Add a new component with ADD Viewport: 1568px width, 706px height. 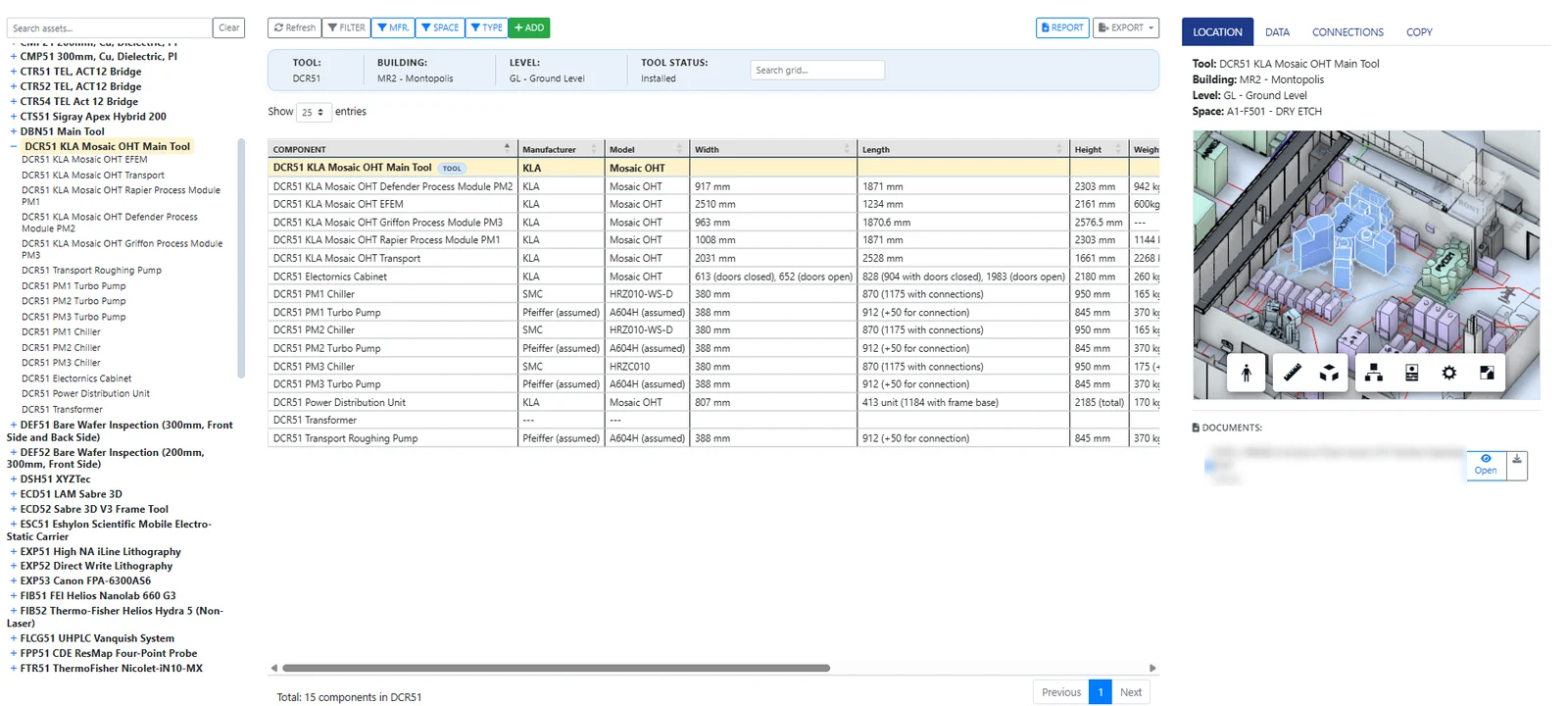click(x=529, y=27)
